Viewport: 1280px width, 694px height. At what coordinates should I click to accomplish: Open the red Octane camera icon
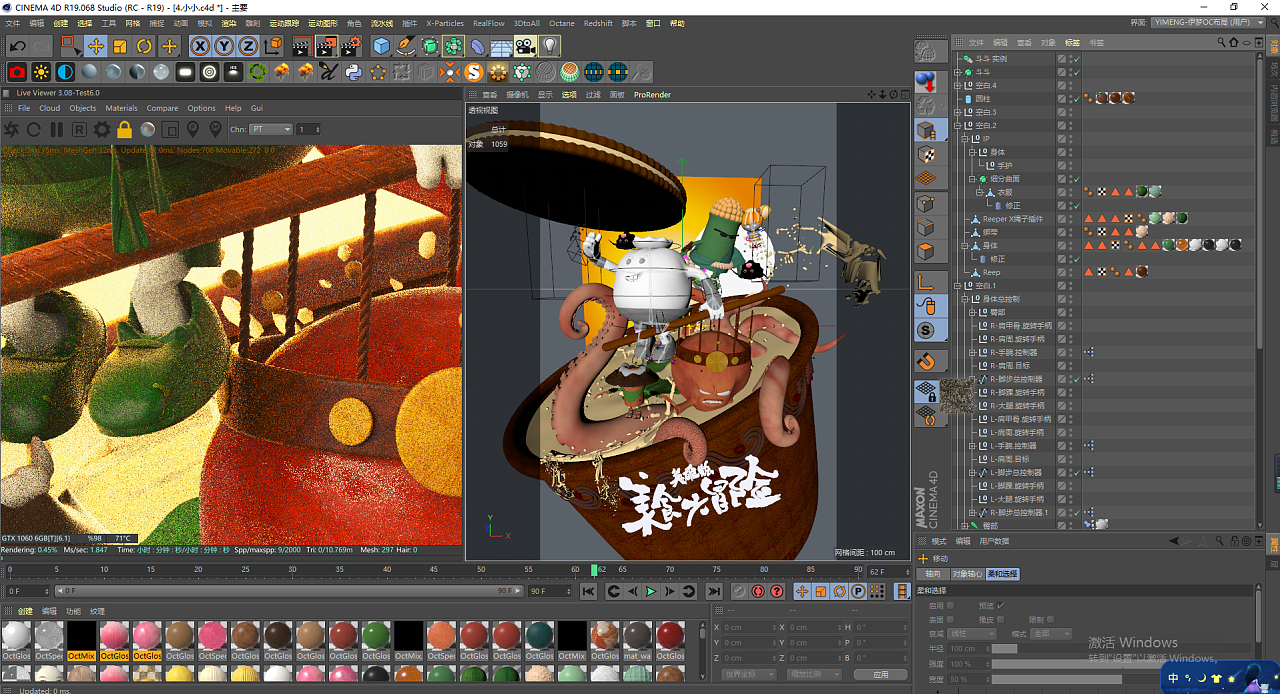coord(17,72)
